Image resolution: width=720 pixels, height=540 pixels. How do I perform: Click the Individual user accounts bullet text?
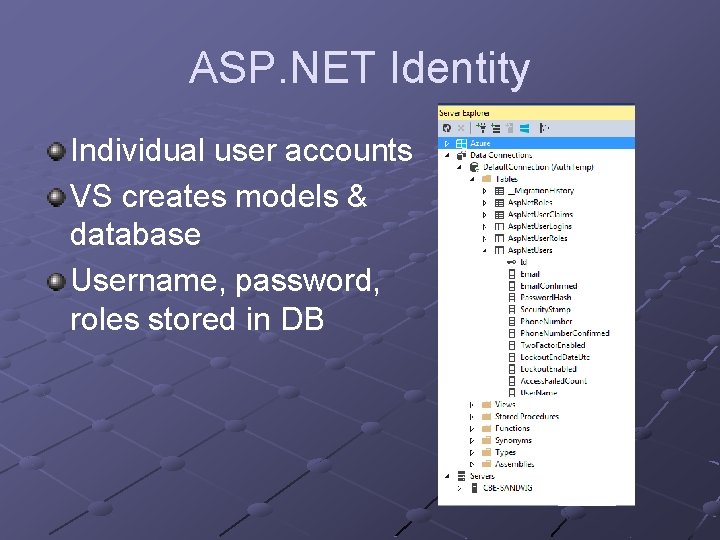coord(242,151)
